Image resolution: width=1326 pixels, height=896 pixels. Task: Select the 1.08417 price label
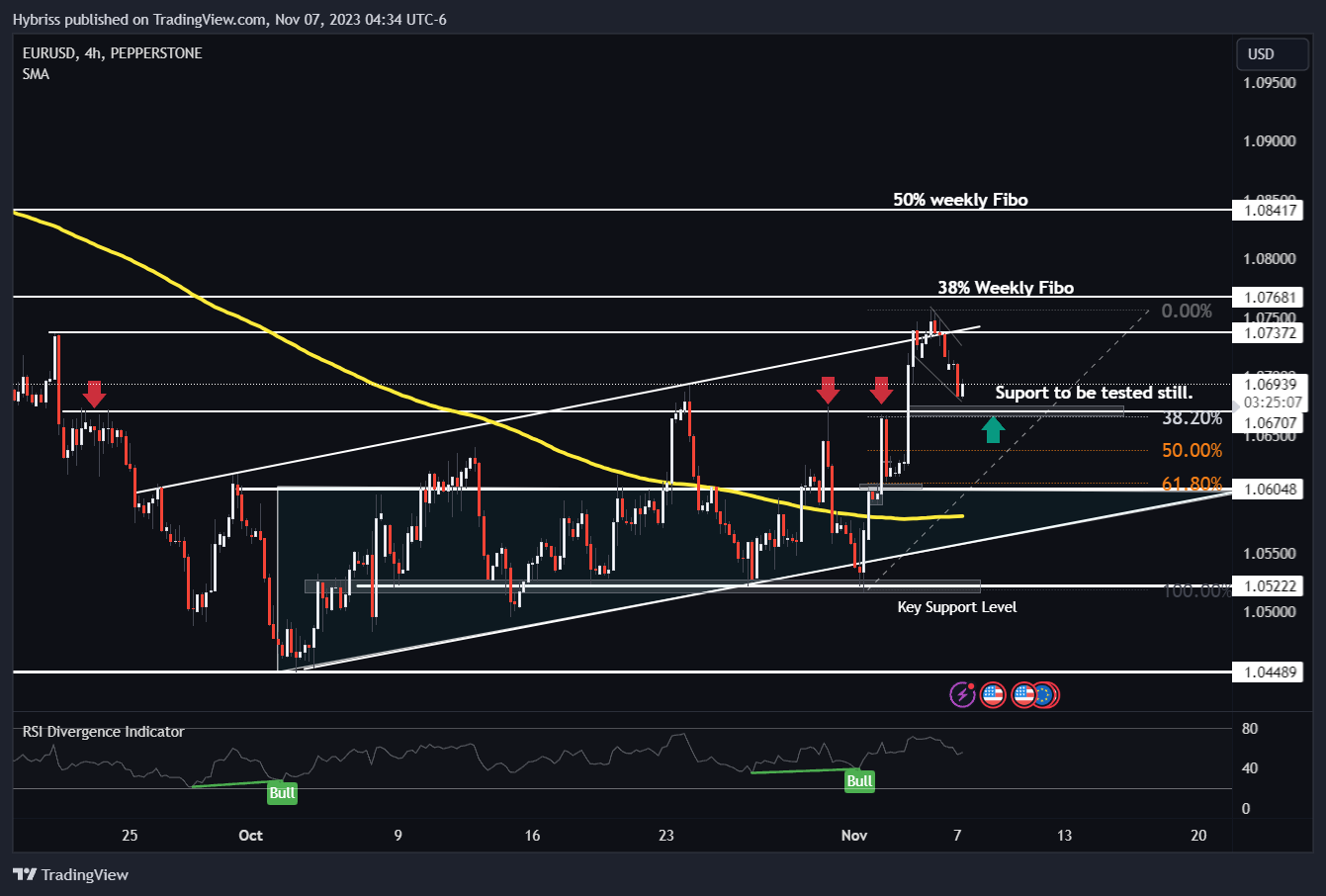click(x=1268, y=210)
